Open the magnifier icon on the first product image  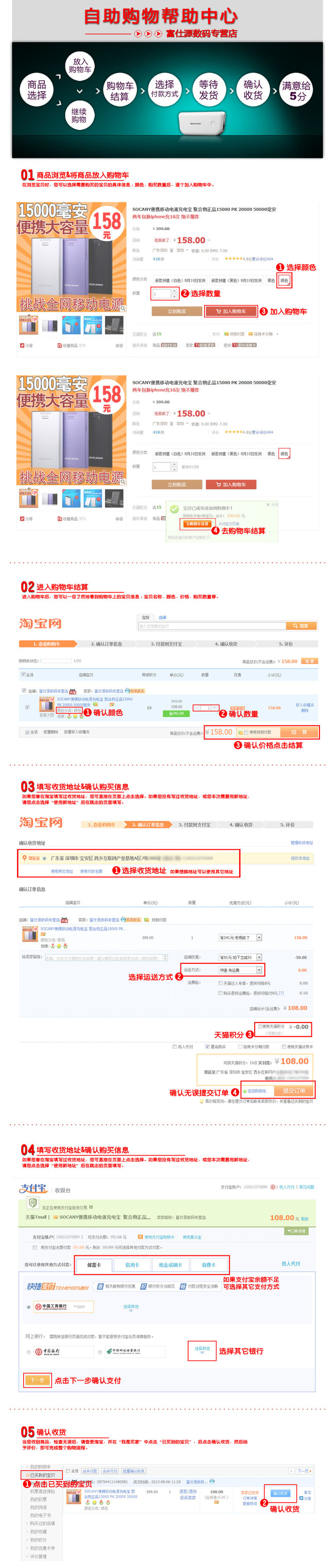(x=123, y=309)
